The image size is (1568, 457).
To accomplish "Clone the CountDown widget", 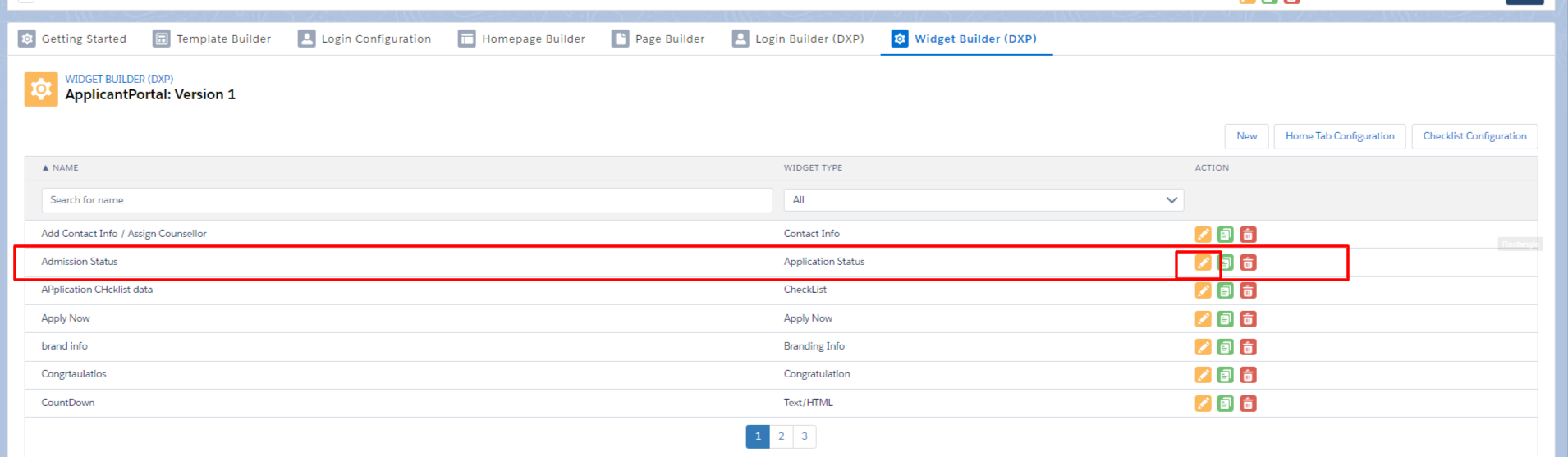I will point(1225,404).
